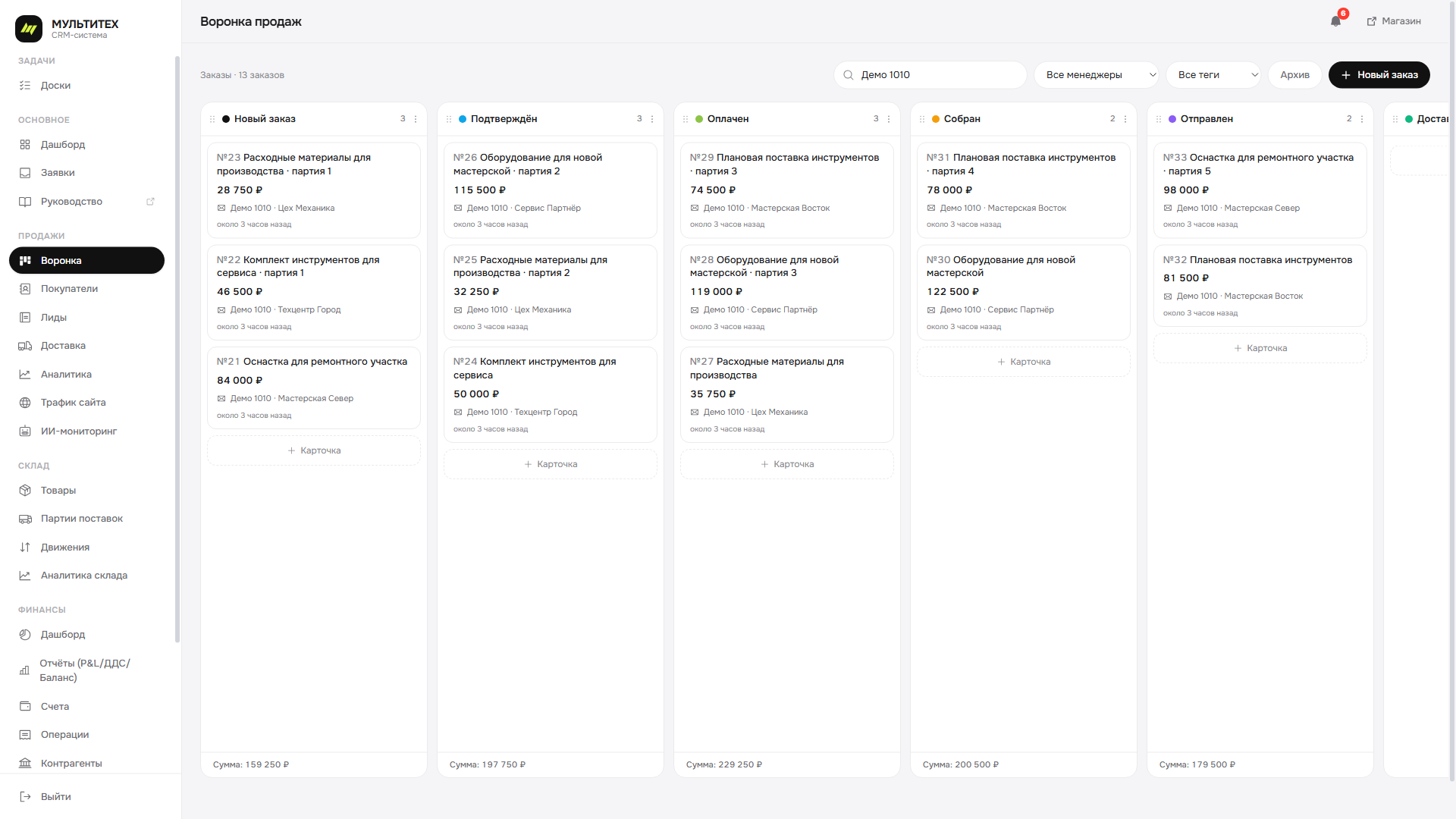
Task: Click the Мультитех logo icon
Action: tap(29, 29)
